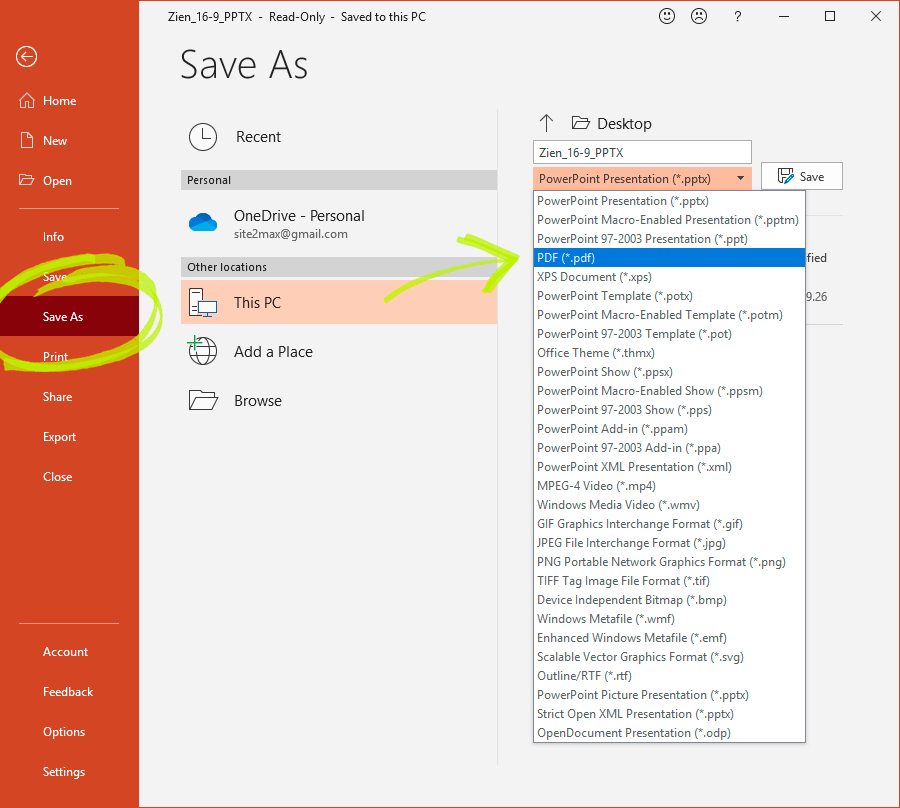
Task: Click the up-one-level arrow icon
Action: click(546, 123)
